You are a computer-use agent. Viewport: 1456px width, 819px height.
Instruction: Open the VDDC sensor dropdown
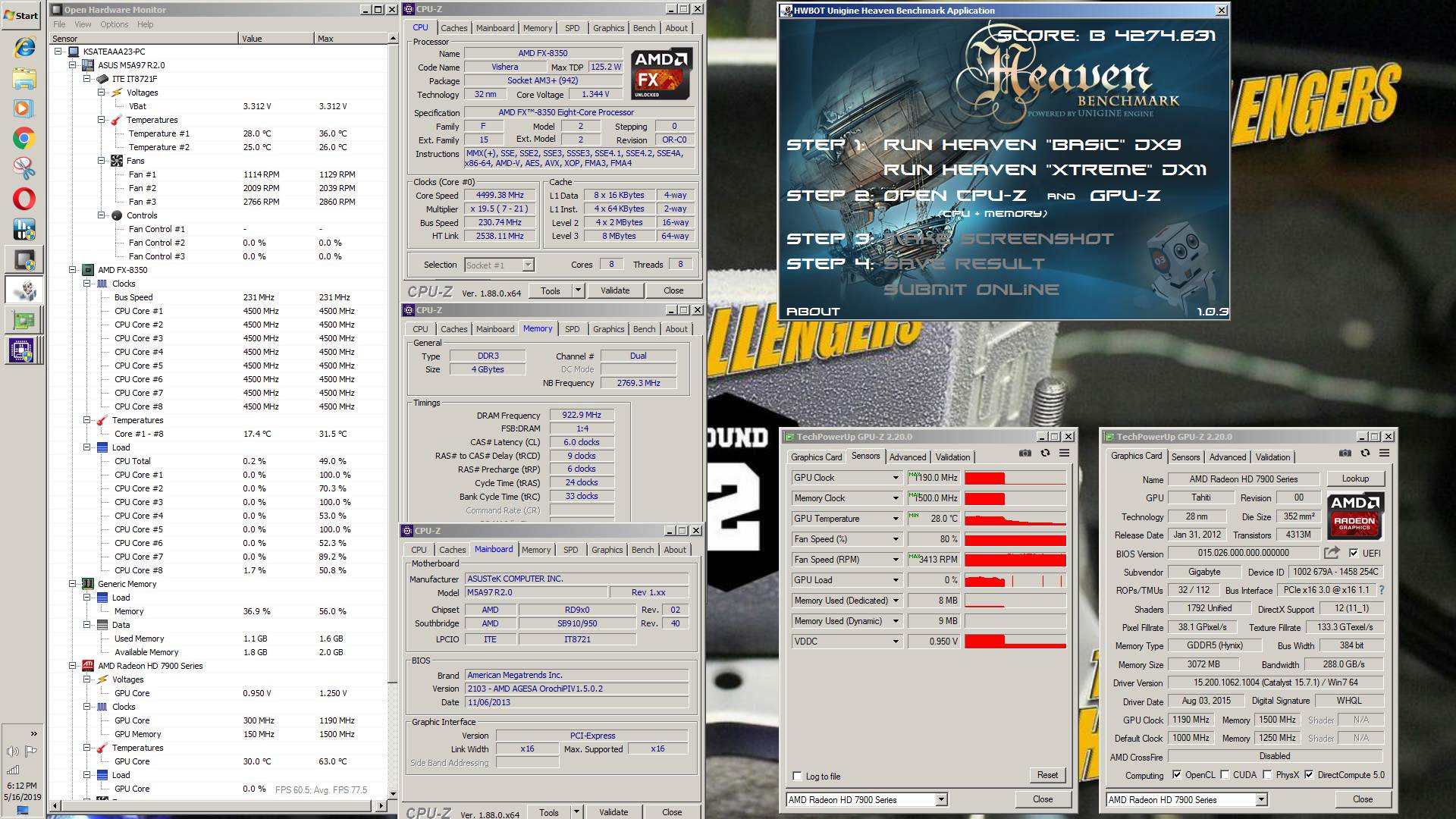pyautogui.click(x=895, y=642)
